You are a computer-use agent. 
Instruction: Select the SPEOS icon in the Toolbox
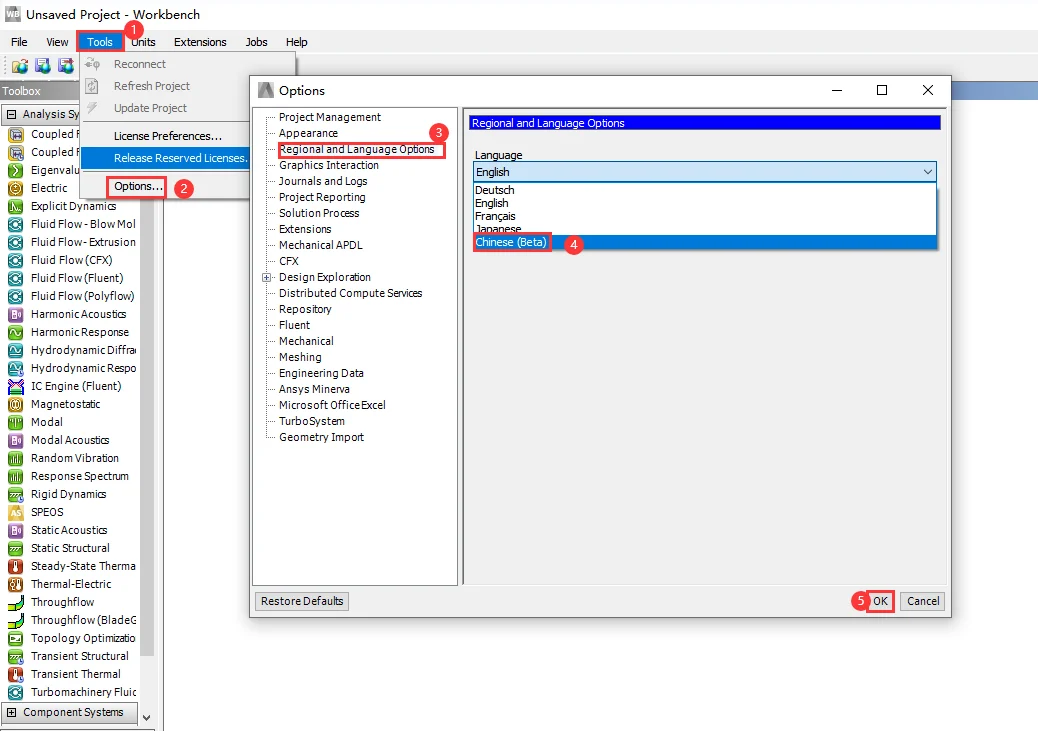pyautogui.click(x=15, y=512)
